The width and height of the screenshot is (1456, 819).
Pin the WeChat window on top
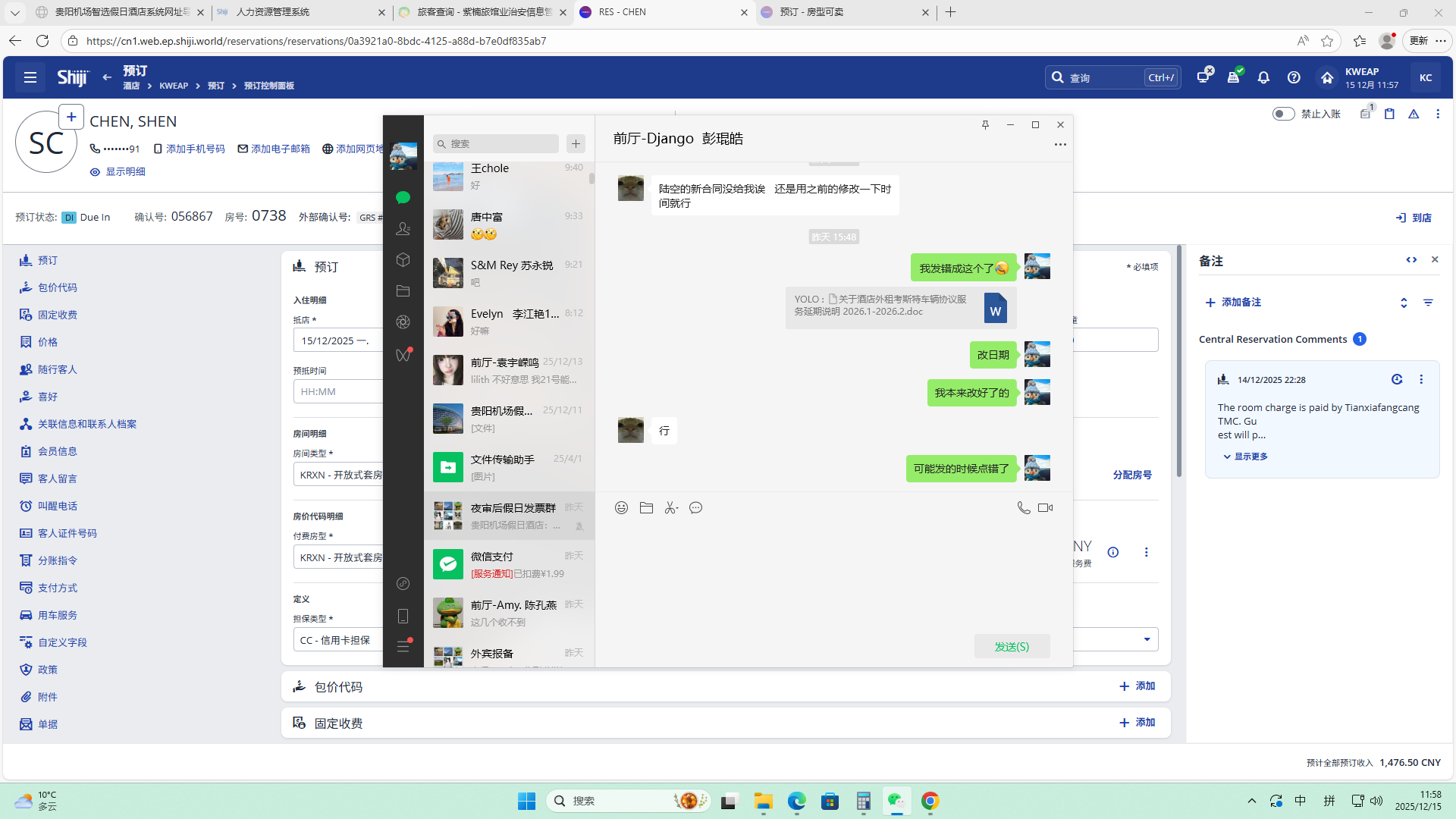point(985,125)
